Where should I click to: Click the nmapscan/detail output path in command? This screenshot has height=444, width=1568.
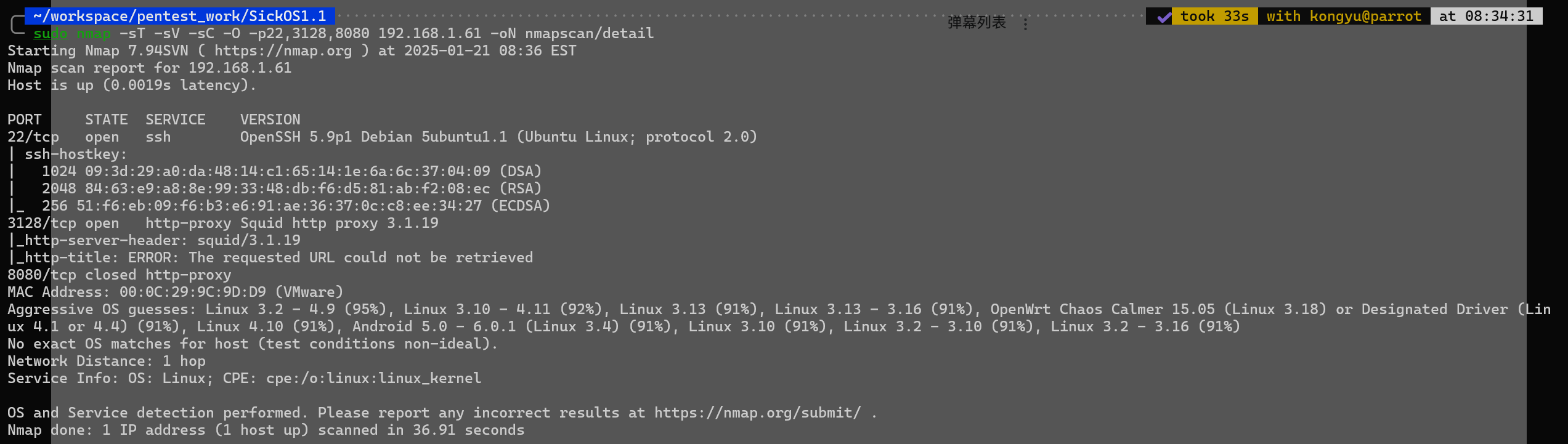click(x=589, y=33)
